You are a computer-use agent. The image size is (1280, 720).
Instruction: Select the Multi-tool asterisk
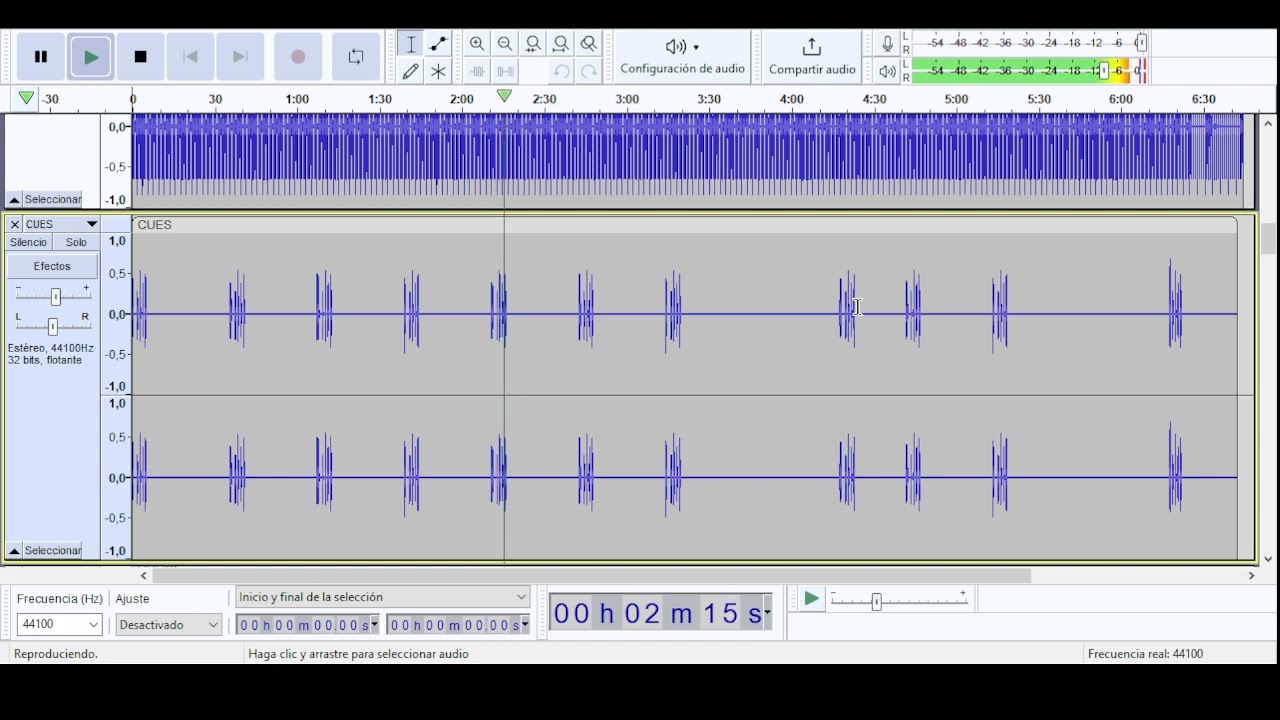tap(438, 71)
